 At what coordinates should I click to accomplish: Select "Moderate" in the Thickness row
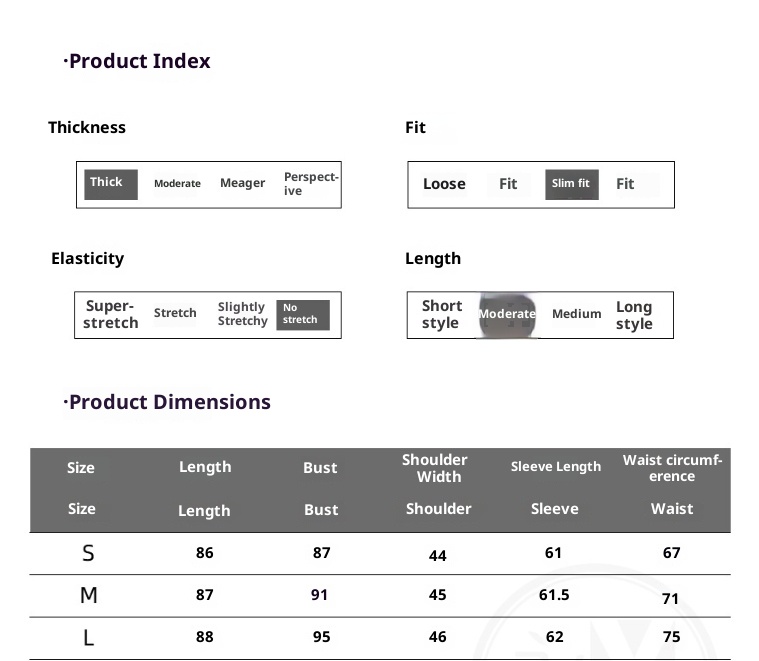coord(177,184)
